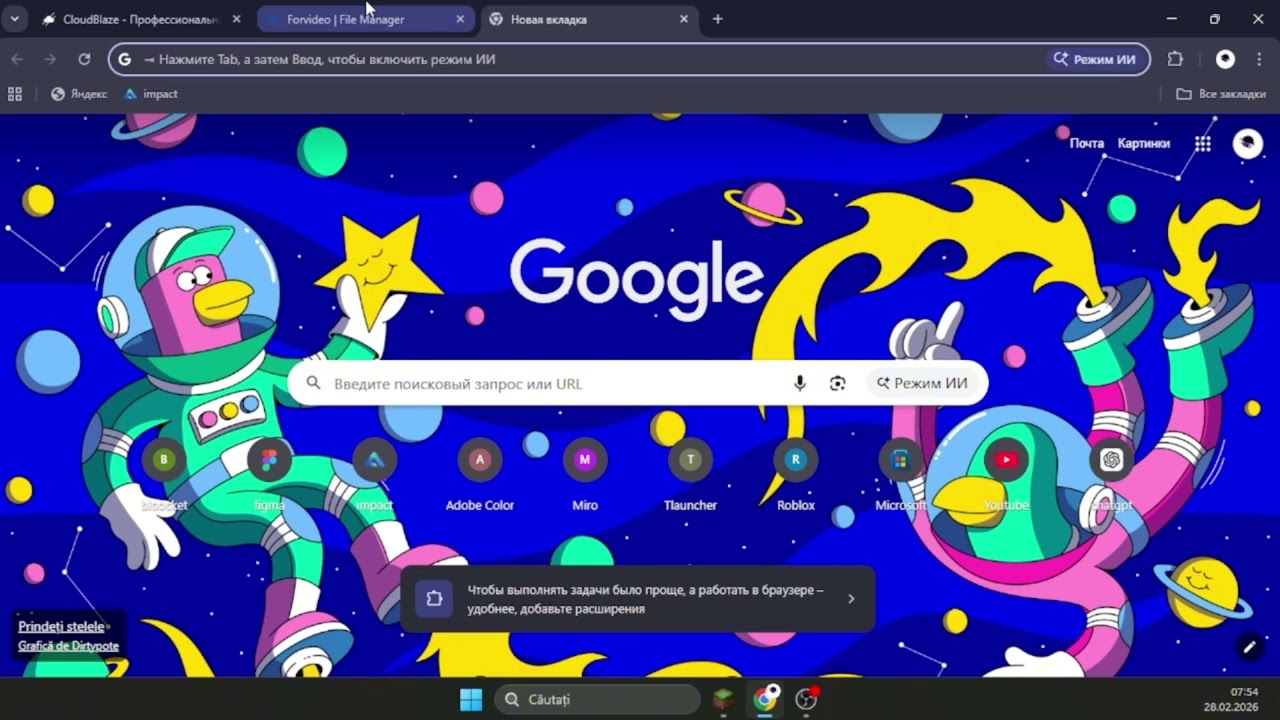Open the Chrome profile avatar in toolbar
The width and height of the screenshot is (1280, 720).
pyautogui.click(x=1225, y=59)
